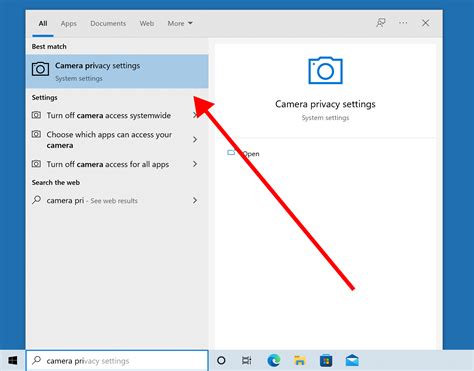Click camera icon beside Turn off camera access for all apps
Viewport: 474px width, 371px height.
(36, 164)
